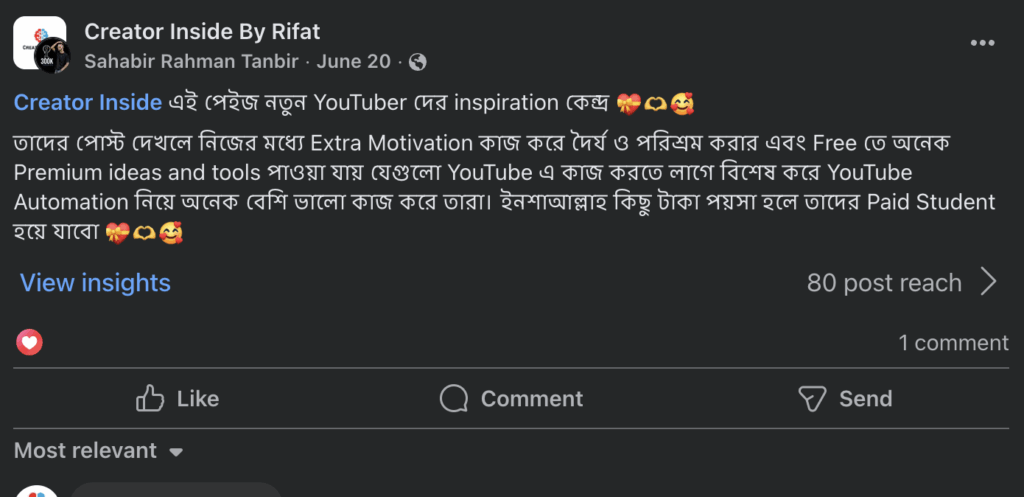Show the 80 post reach details
The height and width of the screenshot is (497, 1024).
(x=884, y=283)
